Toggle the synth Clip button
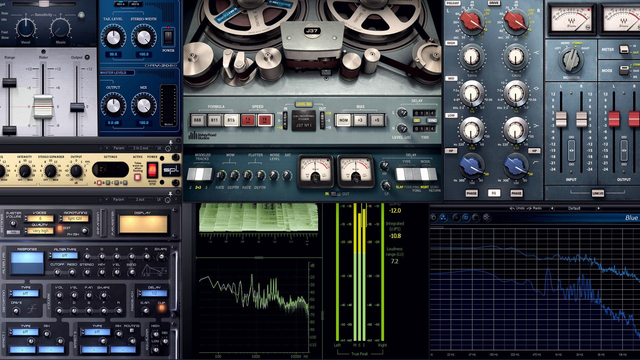 (162, 308)
